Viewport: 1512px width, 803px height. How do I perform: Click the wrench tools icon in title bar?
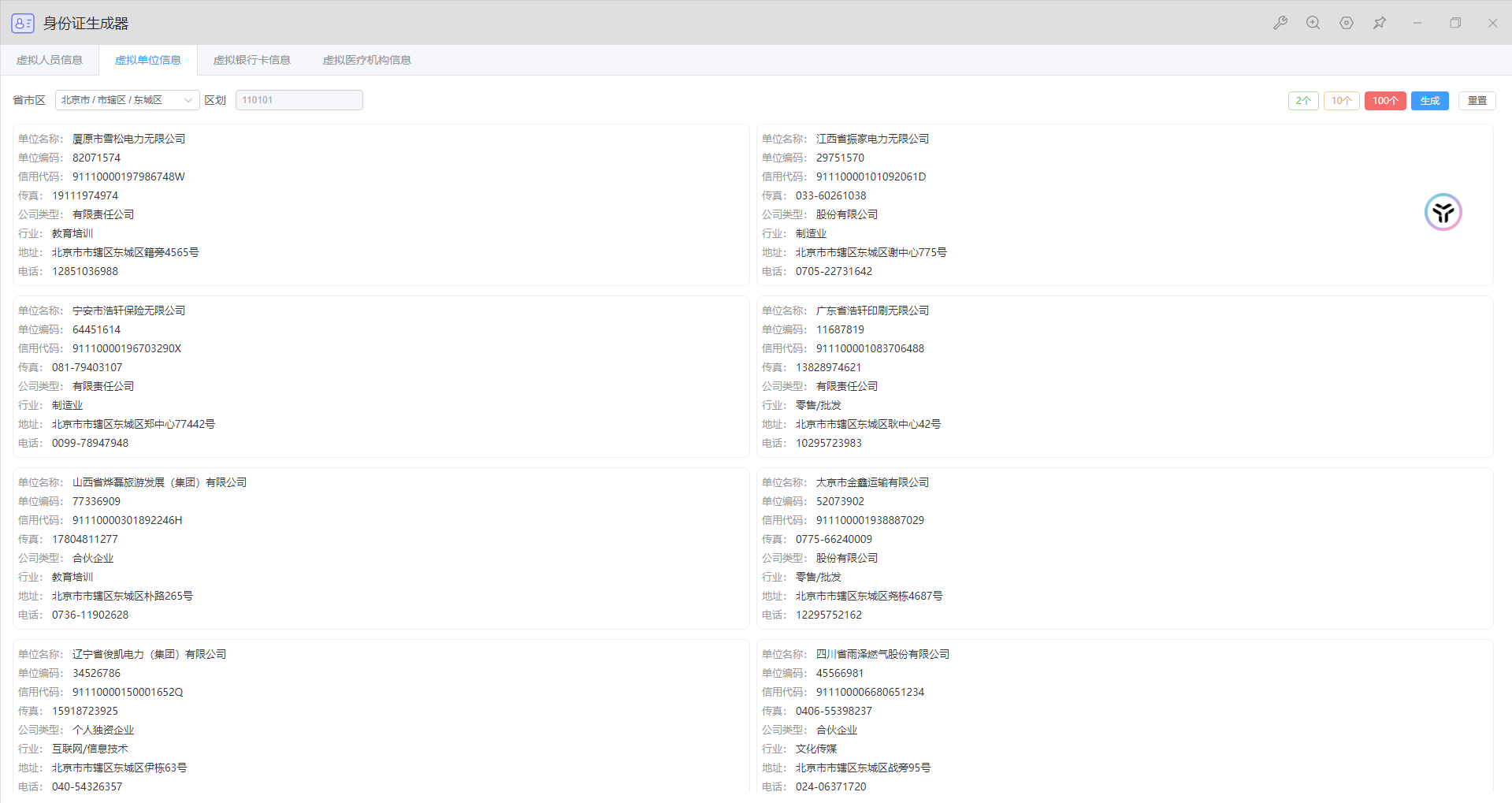1280,23
